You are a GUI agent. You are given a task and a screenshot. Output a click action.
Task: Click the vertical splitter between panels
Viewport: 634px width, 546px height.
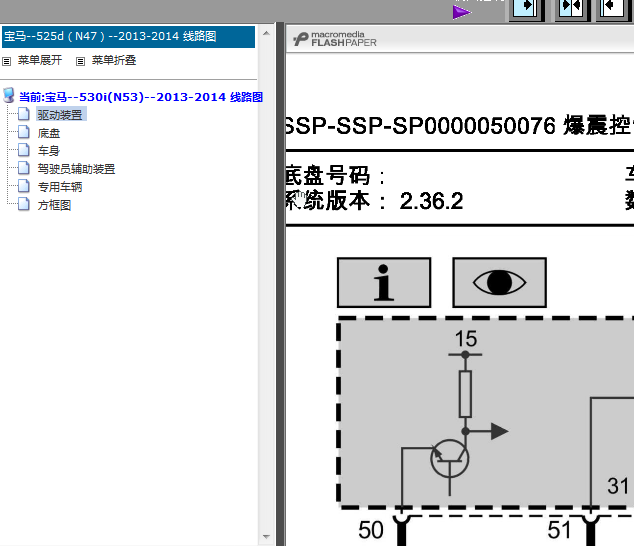tap(280, 284)
